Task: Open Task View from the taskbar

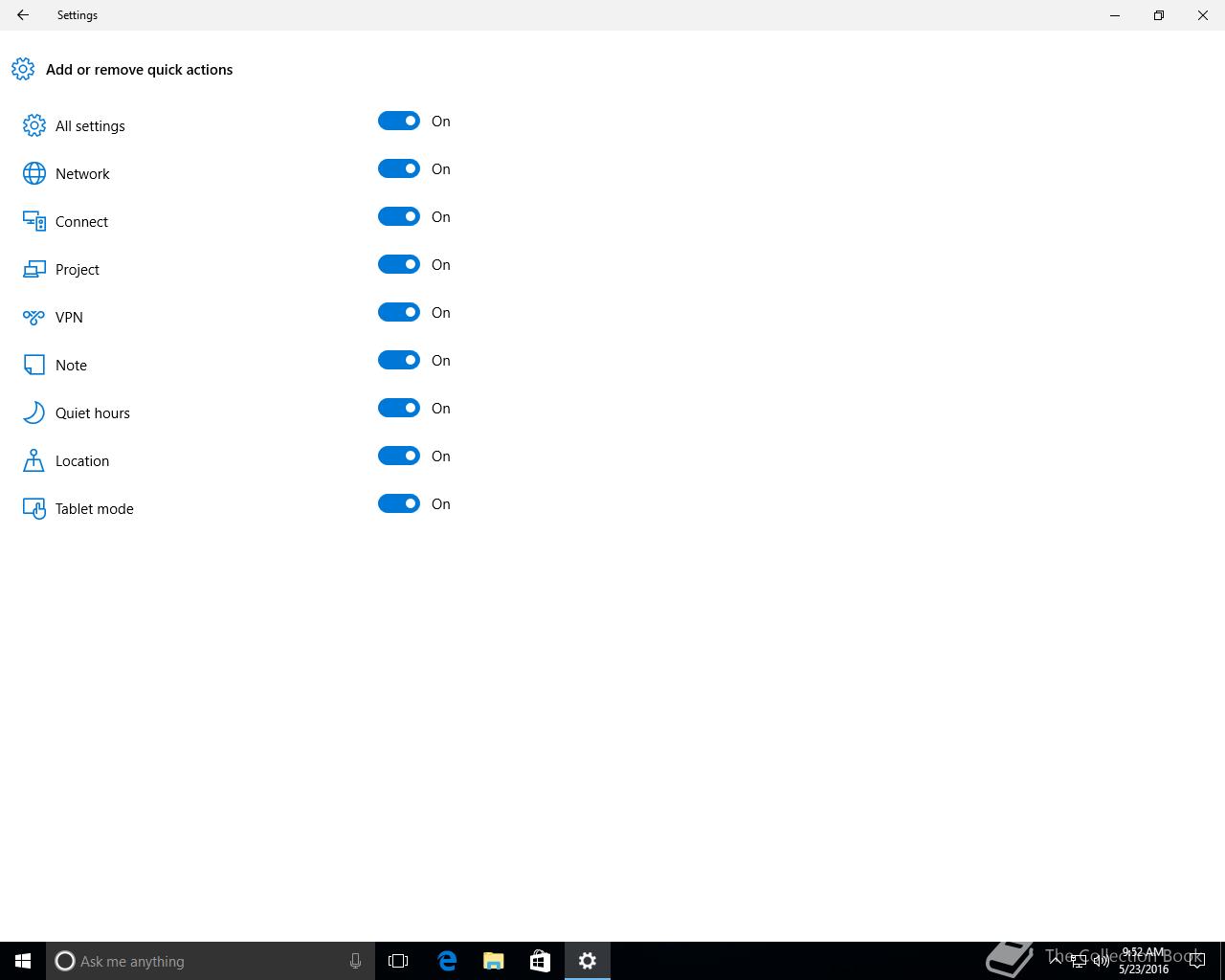Action: click(398, 961)
